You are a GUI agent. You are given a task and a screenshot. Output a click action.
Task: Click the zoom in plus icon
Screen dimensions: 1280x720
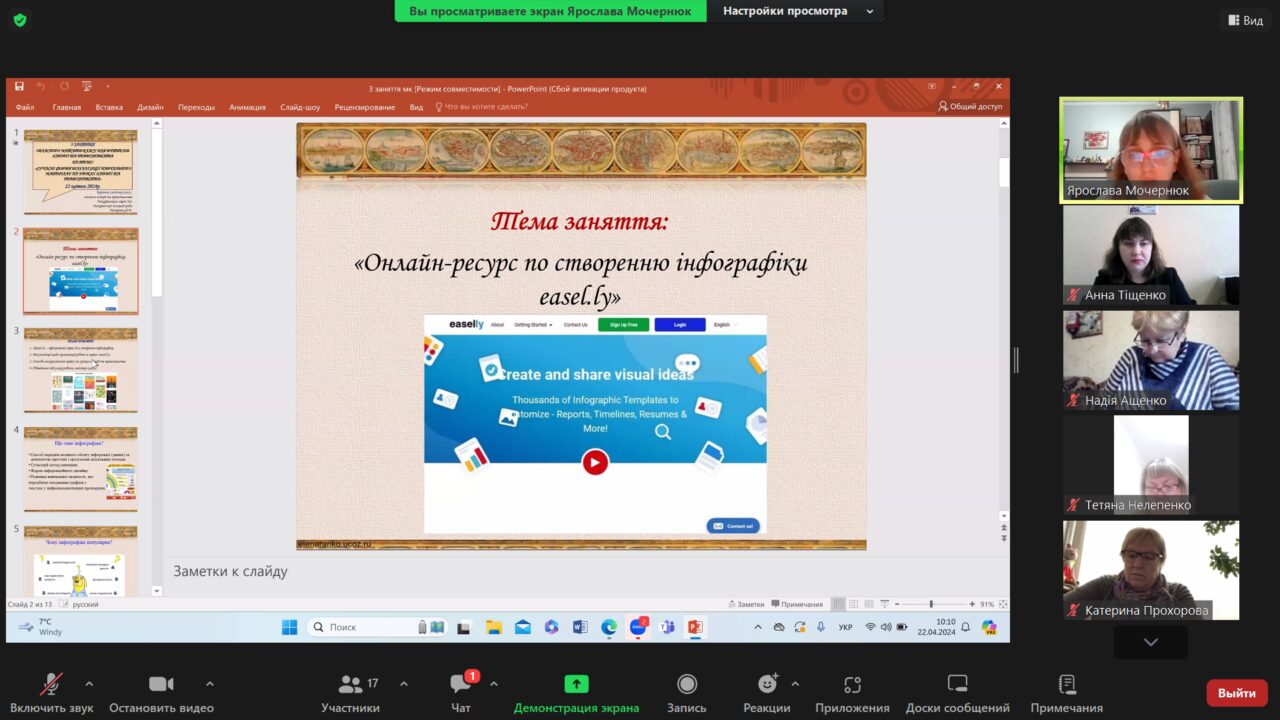point(972,604)
